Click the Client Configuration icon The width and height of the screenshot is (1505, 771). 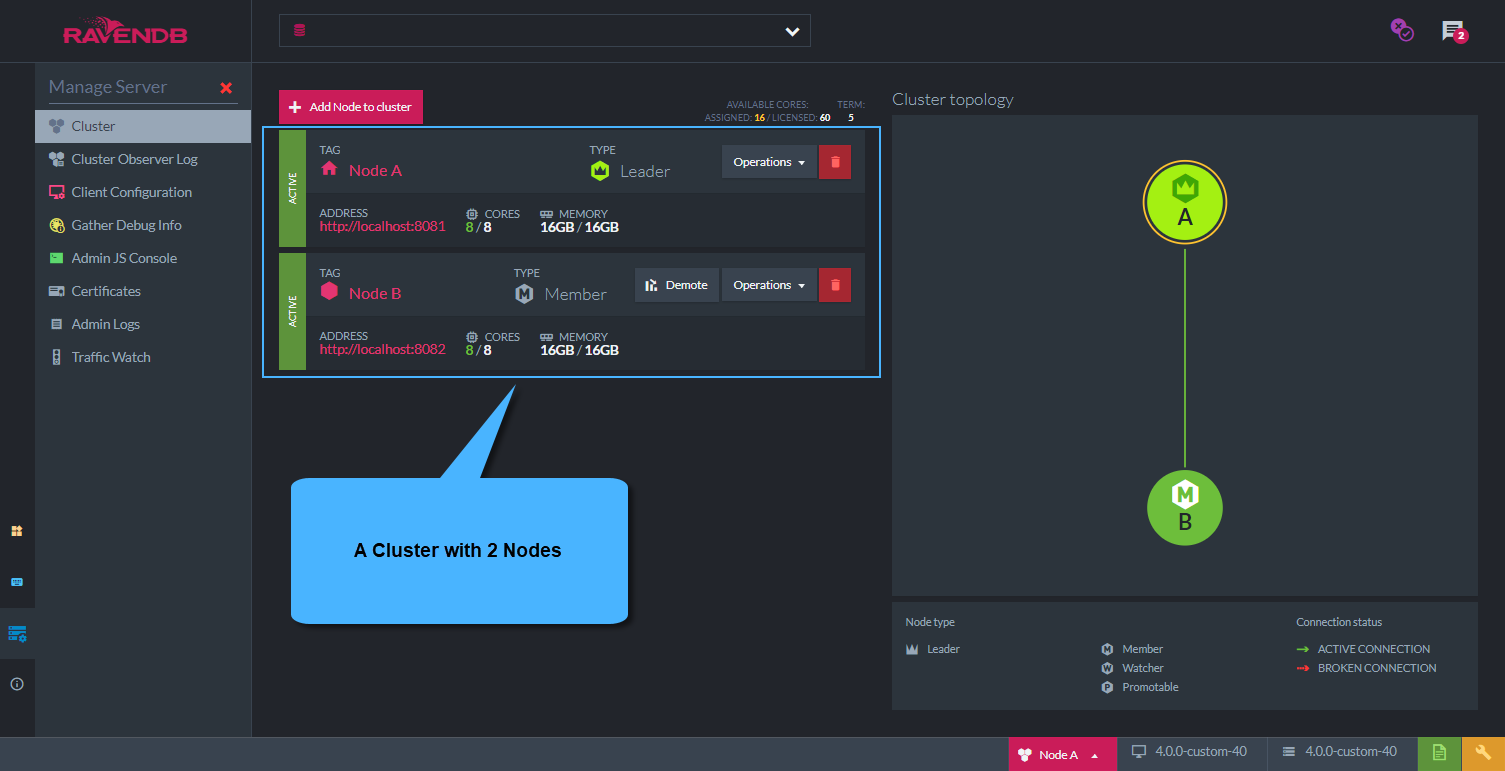click(57, 192)
